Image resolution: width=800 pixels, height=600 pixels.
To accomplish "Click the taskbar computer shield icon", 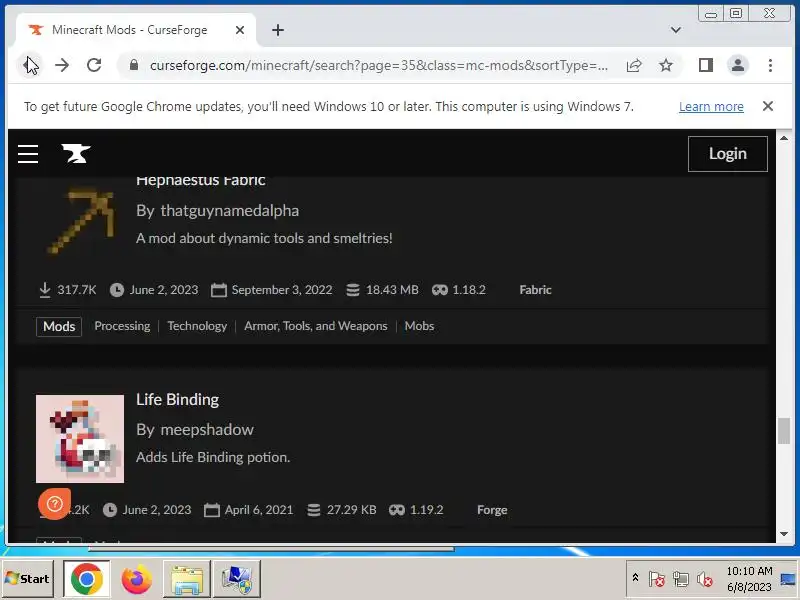I will point(237,579).
